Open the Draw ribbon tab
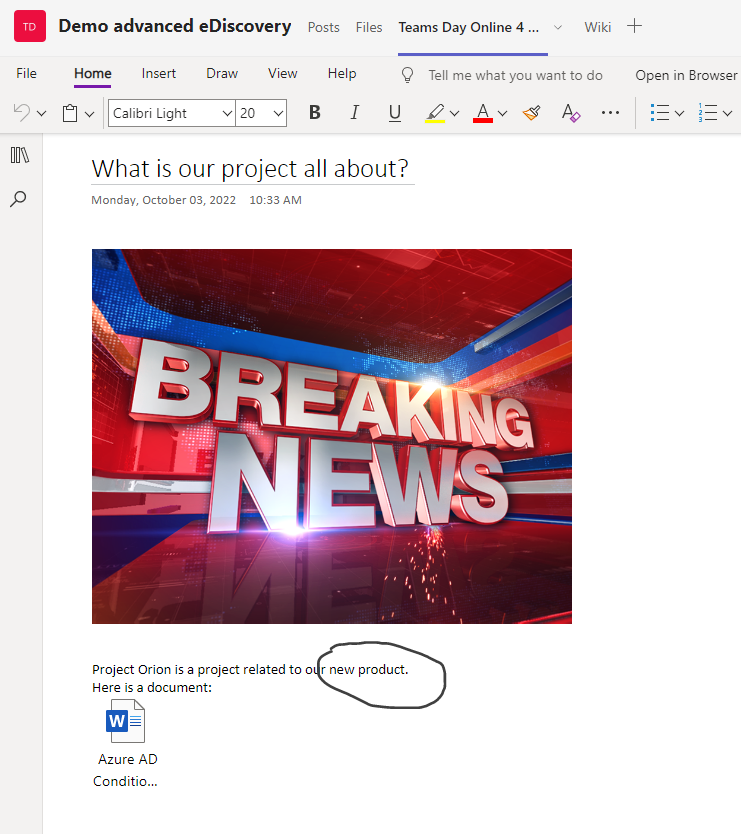 coord(222,74)
